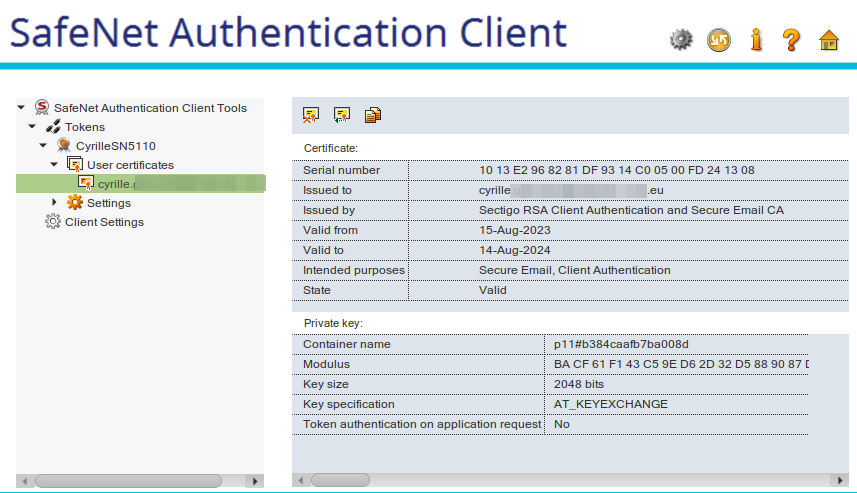Collapse the Tokens tree node
This screenshot has width=857, height=493.
[32, 127]
